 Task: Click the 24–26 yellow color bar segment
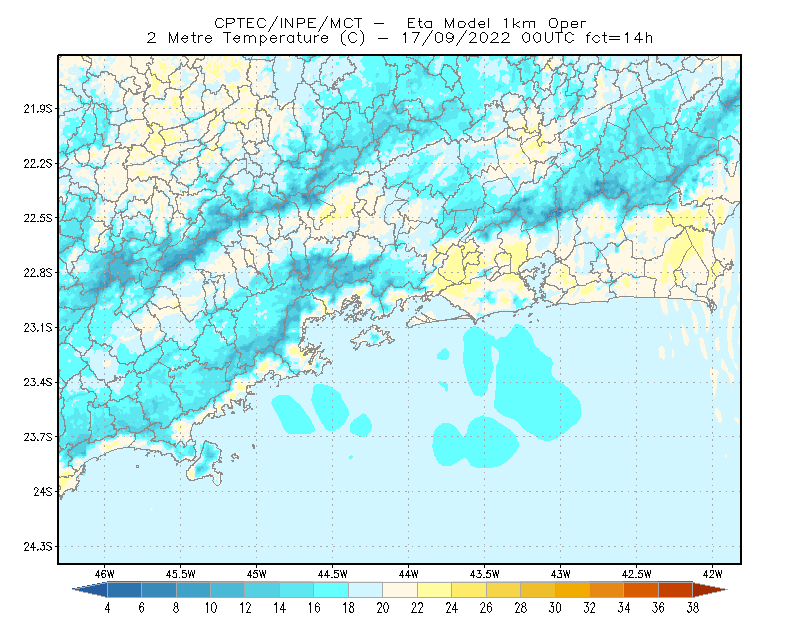[x=469, y=590]
